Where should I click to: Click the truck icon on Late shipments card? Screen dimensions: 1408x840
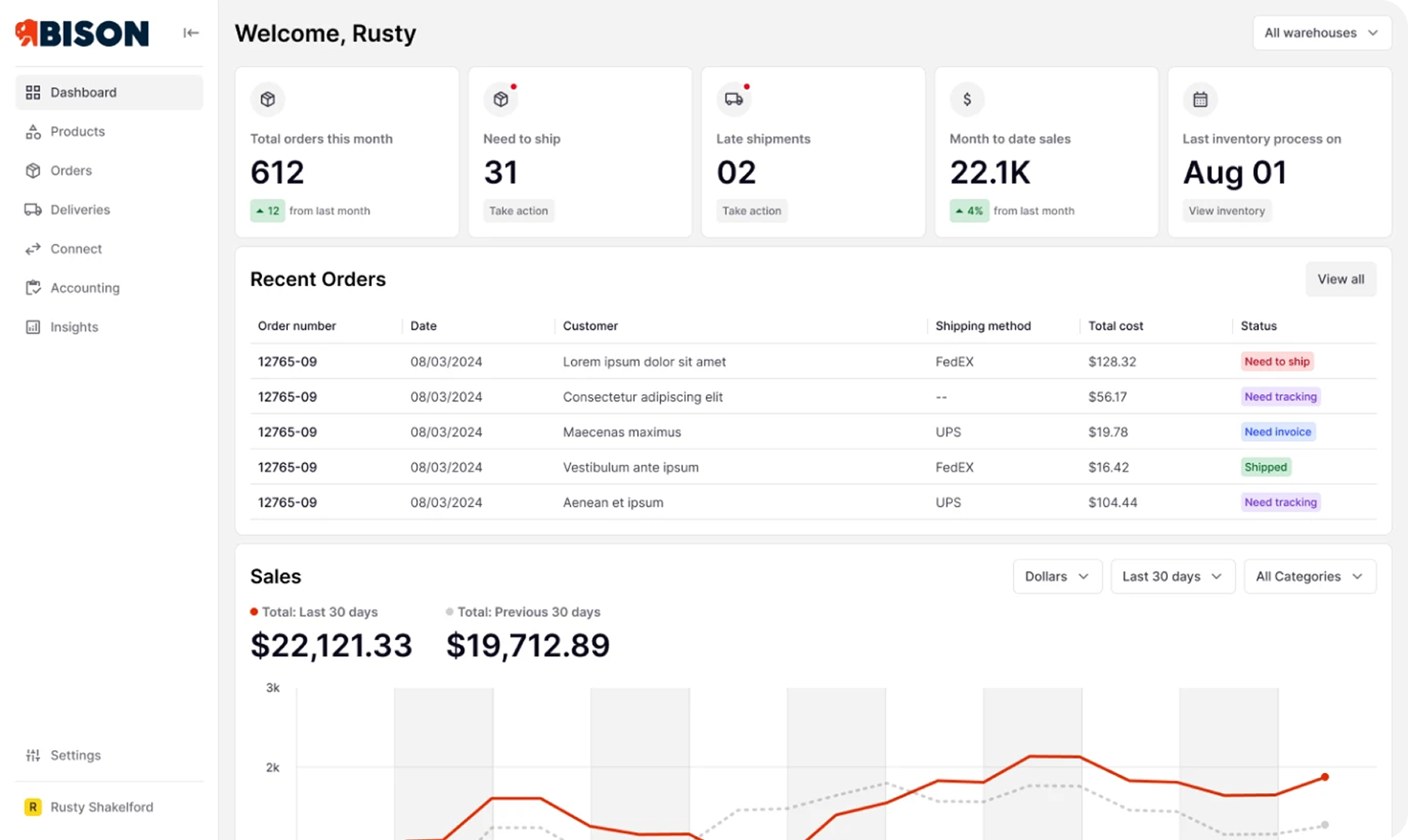[734, 99]
